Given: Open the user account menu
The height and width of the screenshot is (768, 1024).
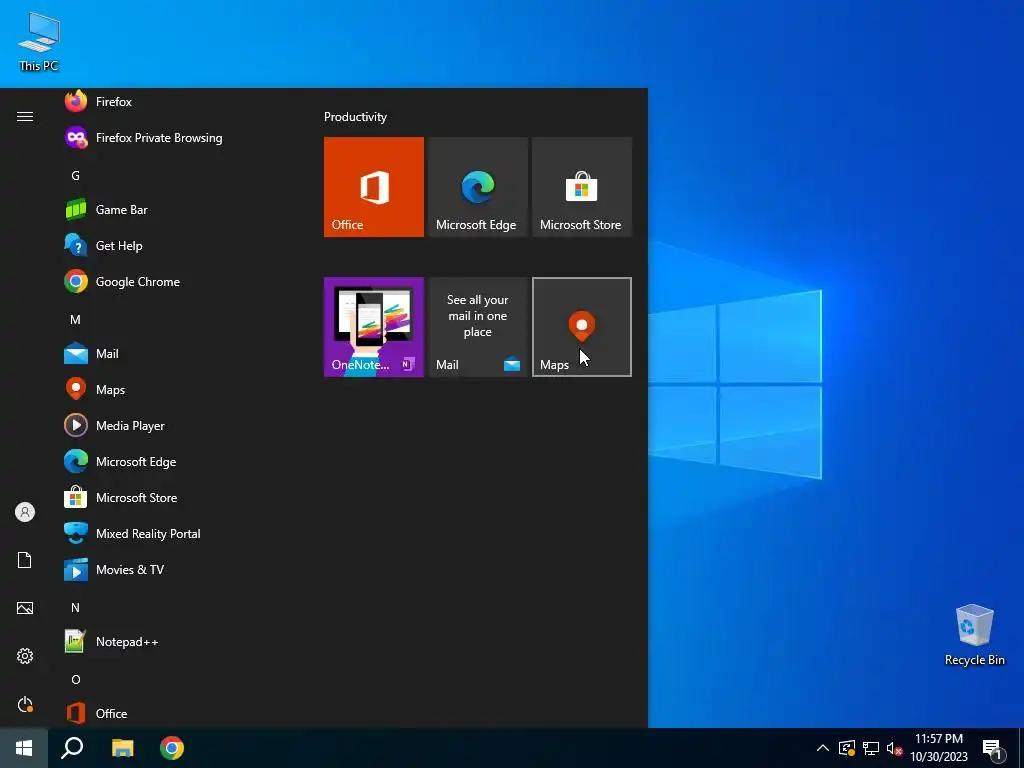Looking at the screenshot, I should pyautogui.click(x=25, y=512).
